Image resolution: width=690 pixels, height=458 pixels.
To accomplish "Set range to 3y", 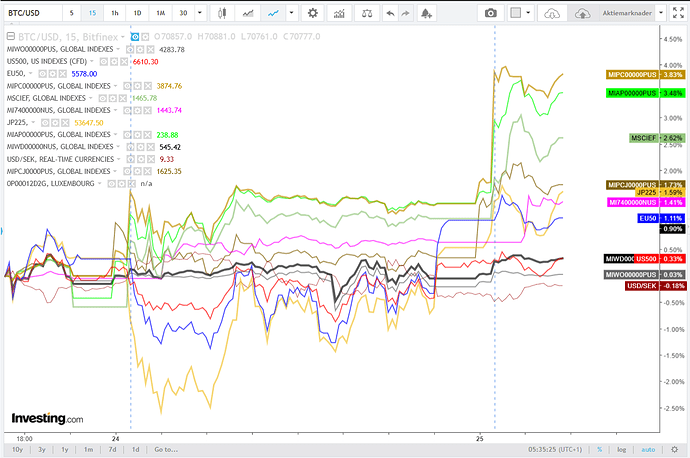I will (x=42, y=449).
